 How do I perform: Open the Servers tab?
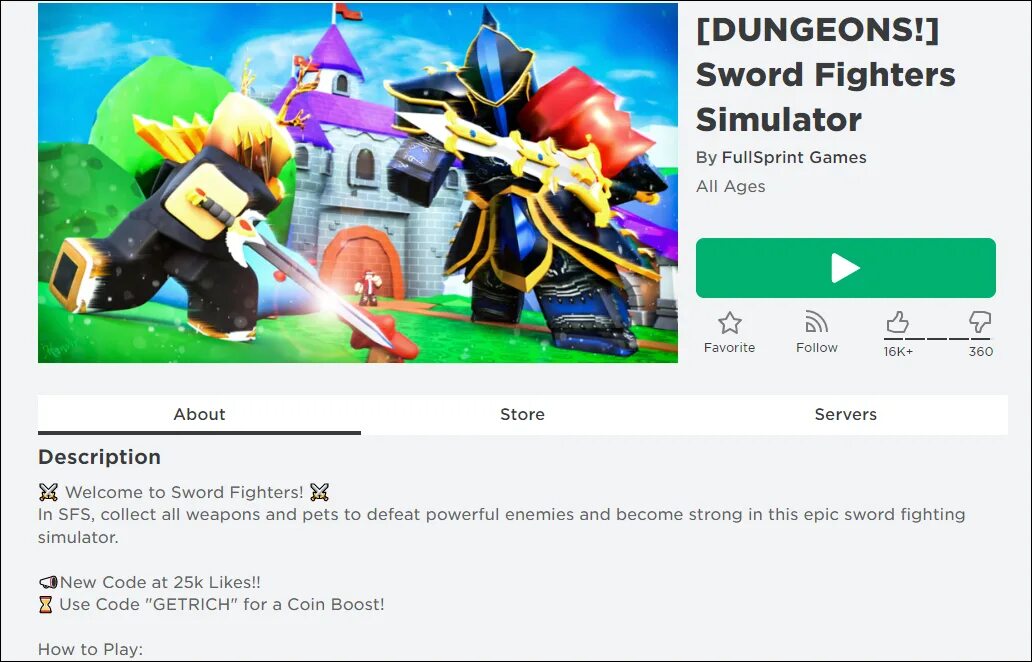point(846,415)
